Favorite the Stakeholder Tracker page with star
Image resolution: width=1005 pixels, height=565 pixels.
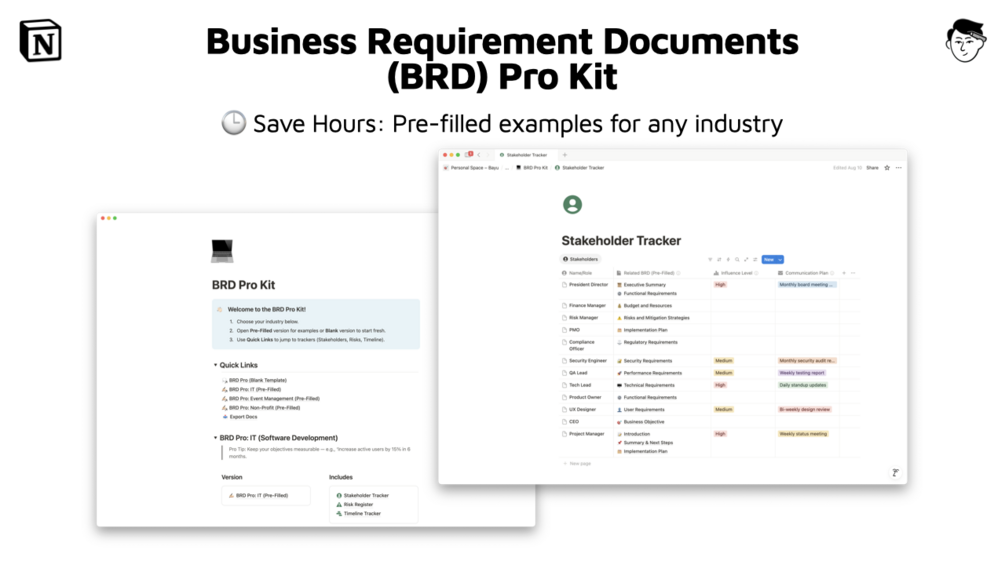887,168
